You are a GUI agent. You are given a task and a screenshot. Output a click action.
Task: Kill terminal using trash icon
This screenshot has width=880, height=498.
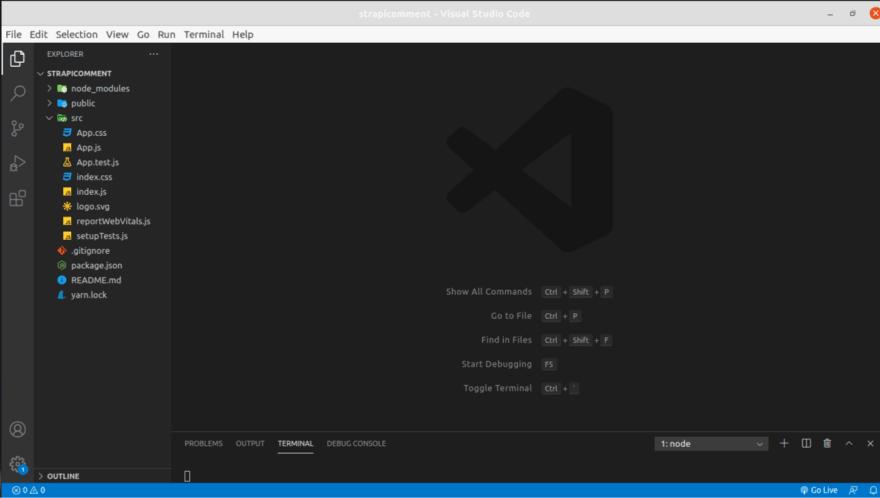(x=827, y=443)
